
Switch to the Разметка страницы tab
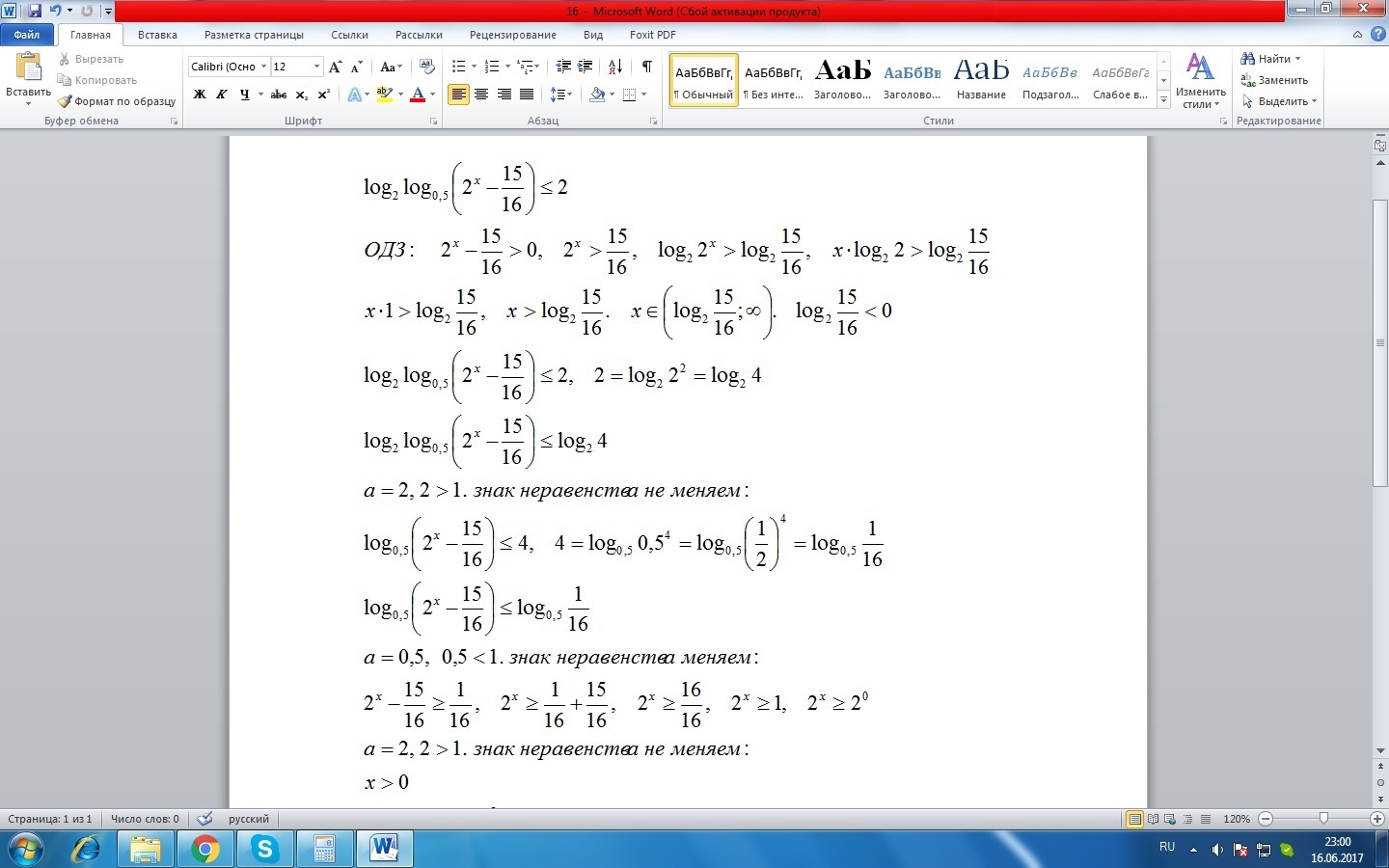[254, 35]
